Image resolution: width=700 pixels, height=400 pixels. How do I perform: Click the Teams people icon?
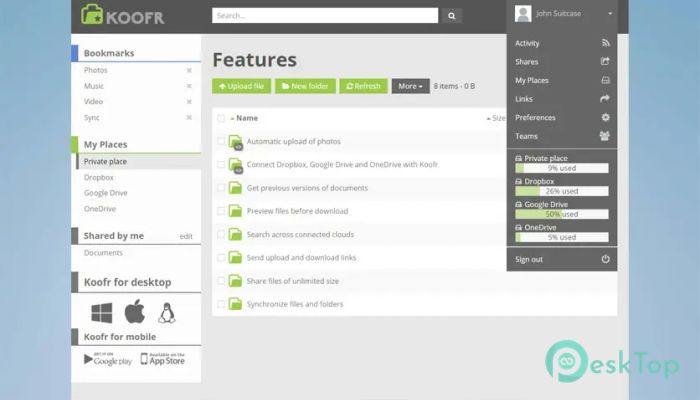tap(605, 136)
